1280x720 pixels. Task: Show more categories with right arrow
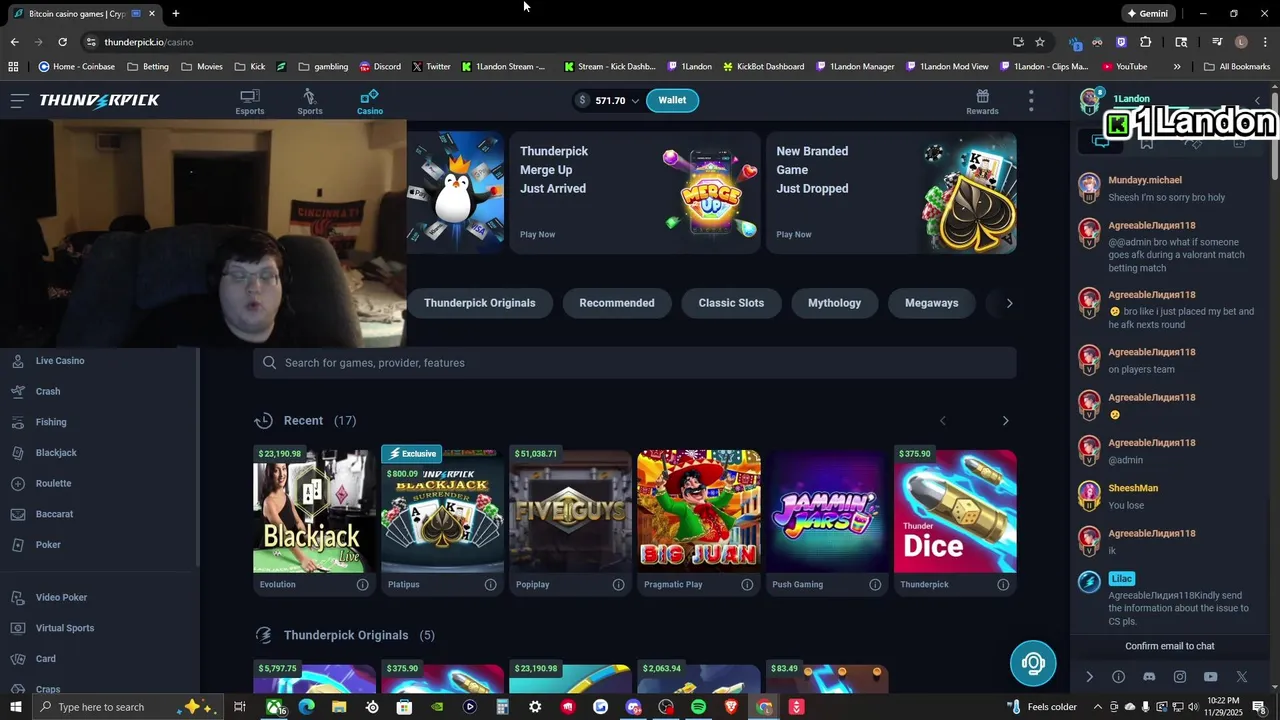[x=1009, y=303]
